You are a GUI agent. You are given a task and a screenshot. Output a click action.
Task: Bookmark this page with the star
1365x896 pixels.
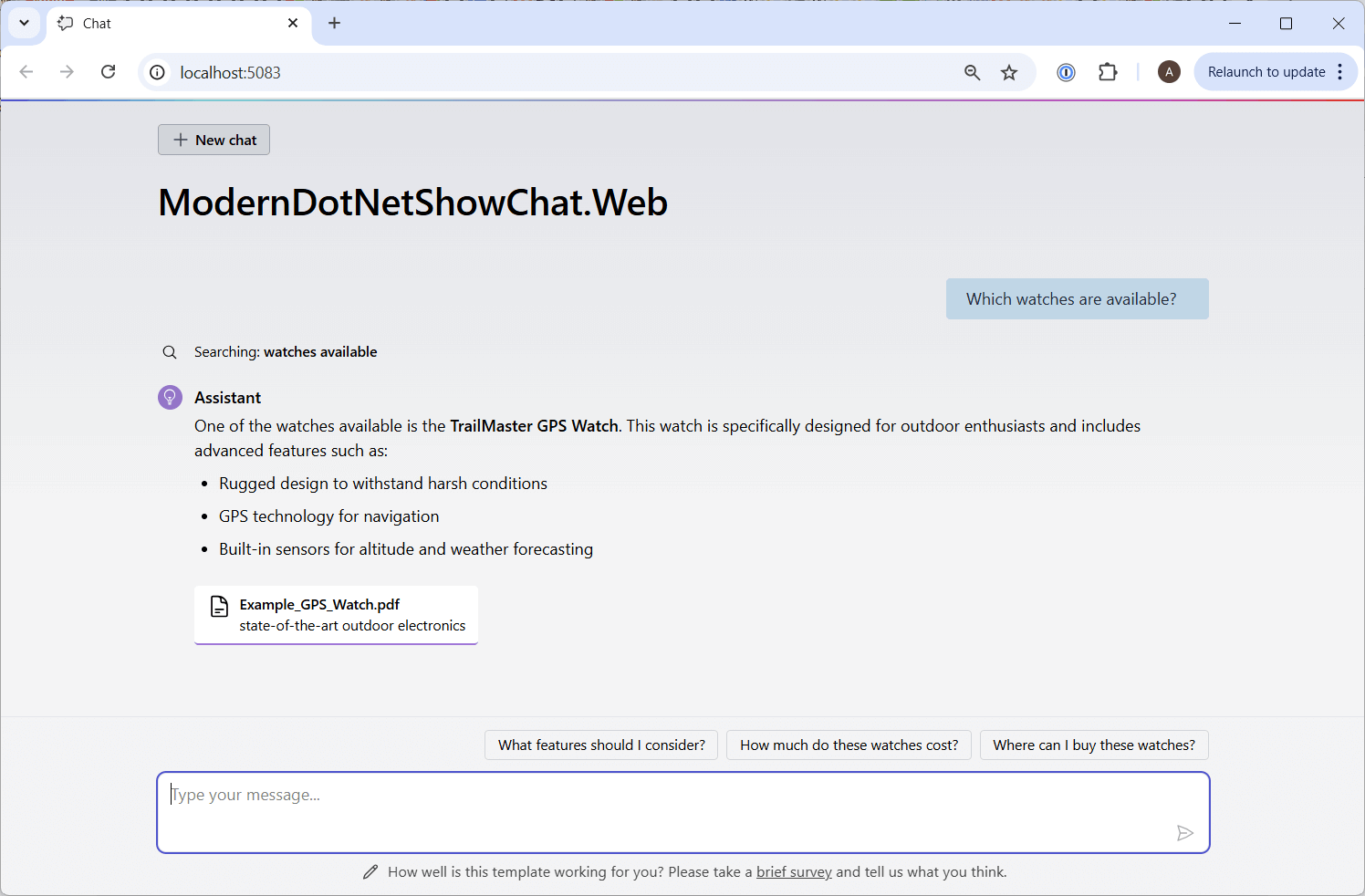pyautogui.click(x=1009, y=72)
